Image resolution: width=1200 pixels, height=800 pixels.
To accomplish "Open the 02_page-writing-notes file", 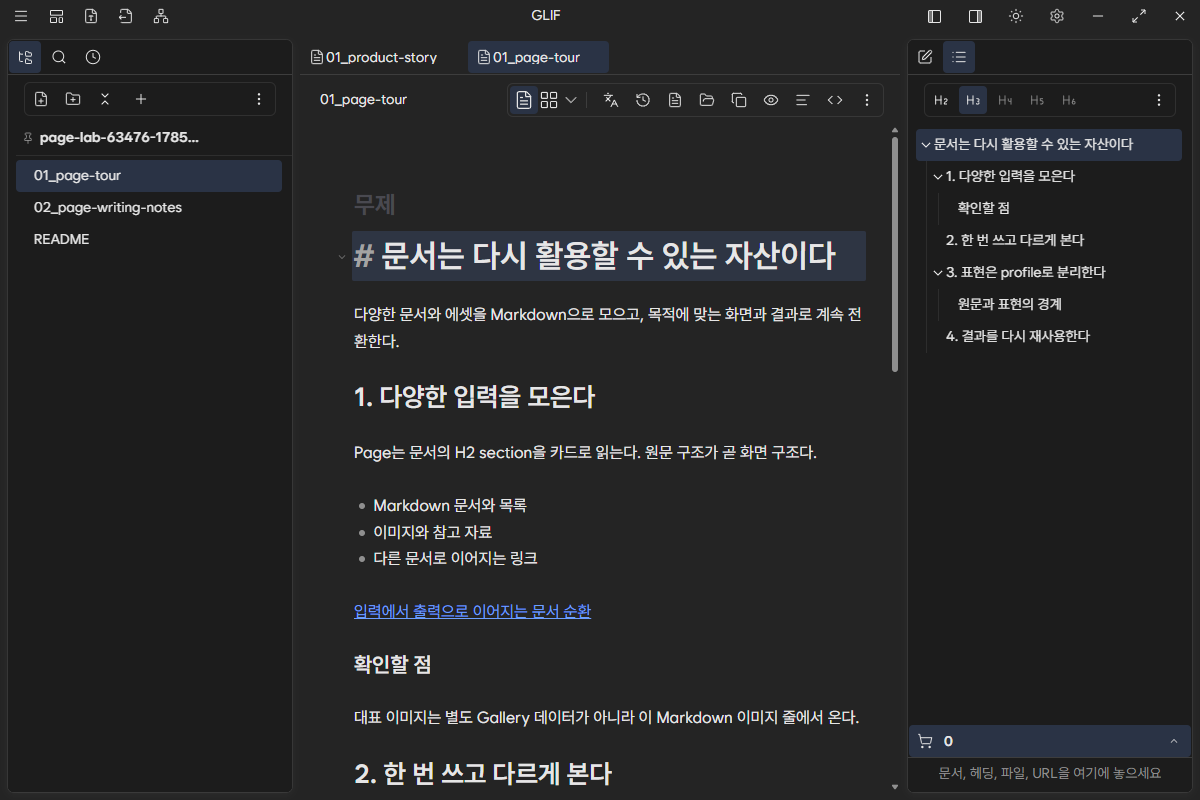I will [x=149, y=207].
